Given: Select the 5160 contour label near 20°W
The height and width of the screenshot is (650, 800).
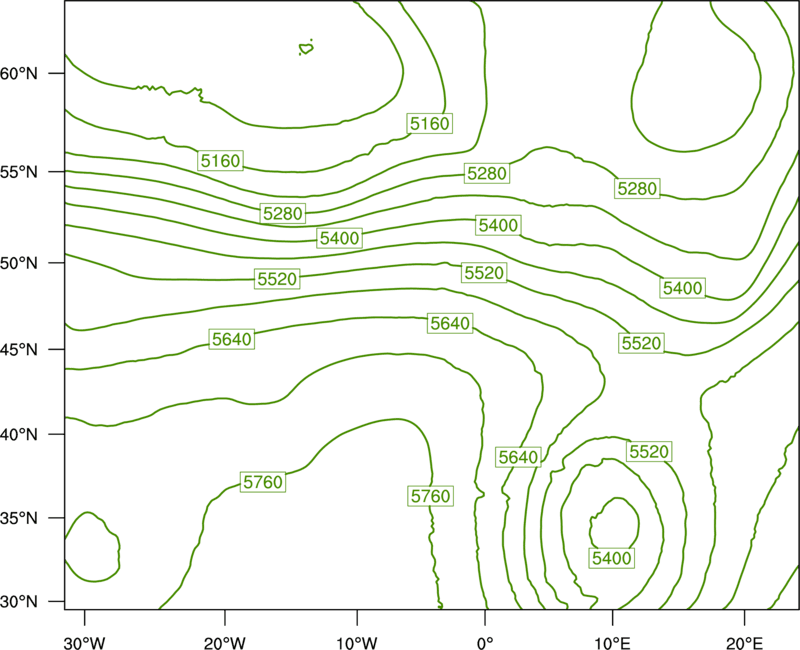Looking at the screenshot, I should [220, 161].
